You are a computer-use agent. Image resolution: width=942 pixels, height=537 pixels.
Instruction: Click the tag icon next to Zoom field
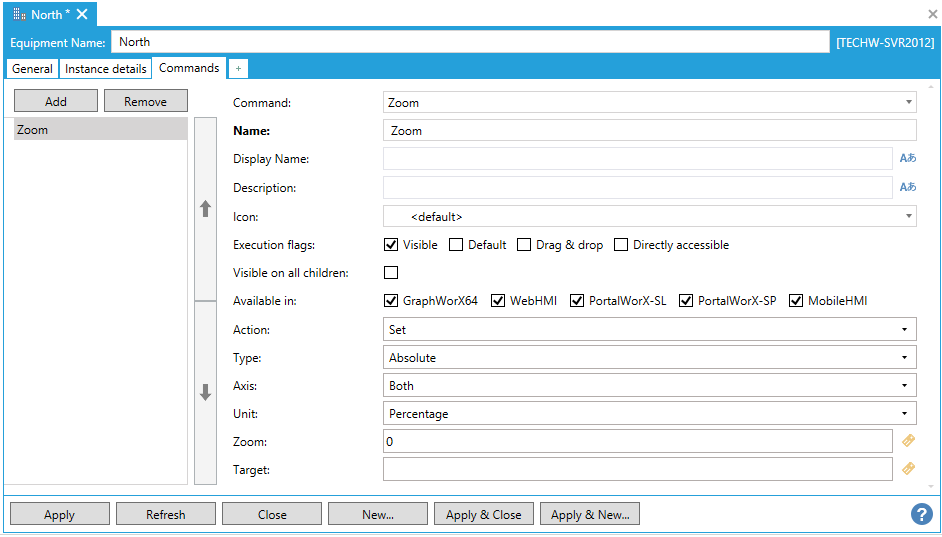click(x=908, y=441)
